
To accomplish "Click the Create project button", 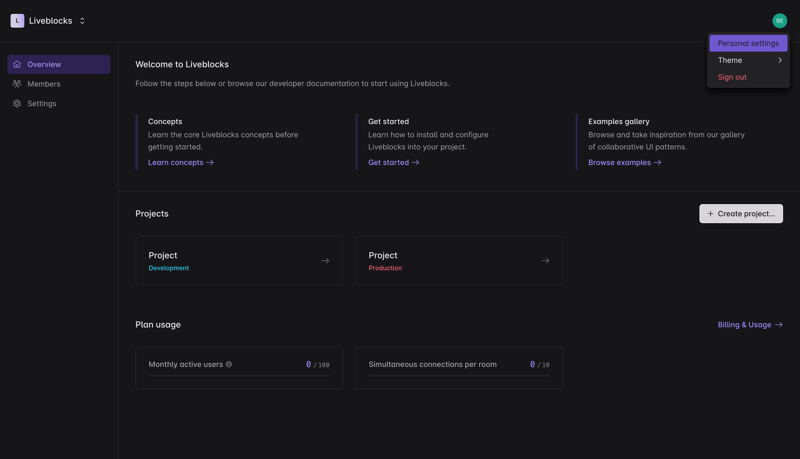I will coord(741,214).
